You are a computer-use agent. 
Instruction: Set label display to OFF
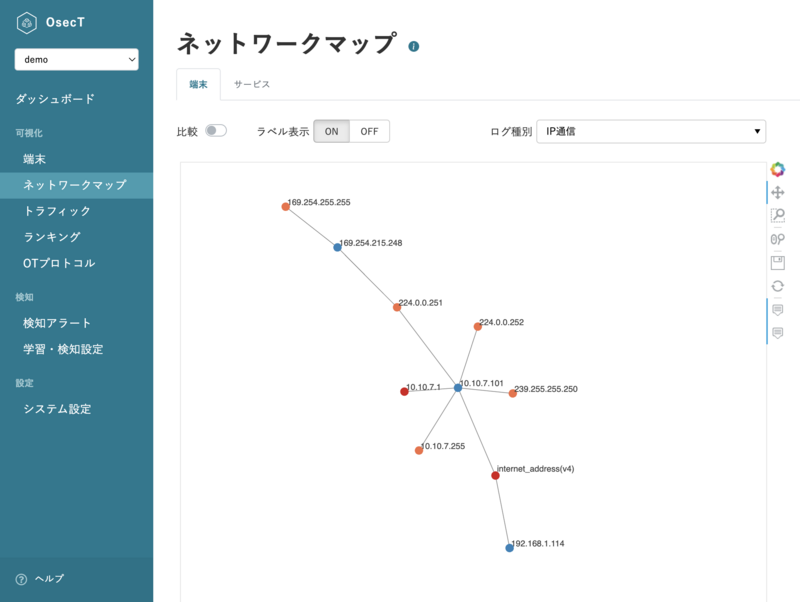[x=369, y=132]
